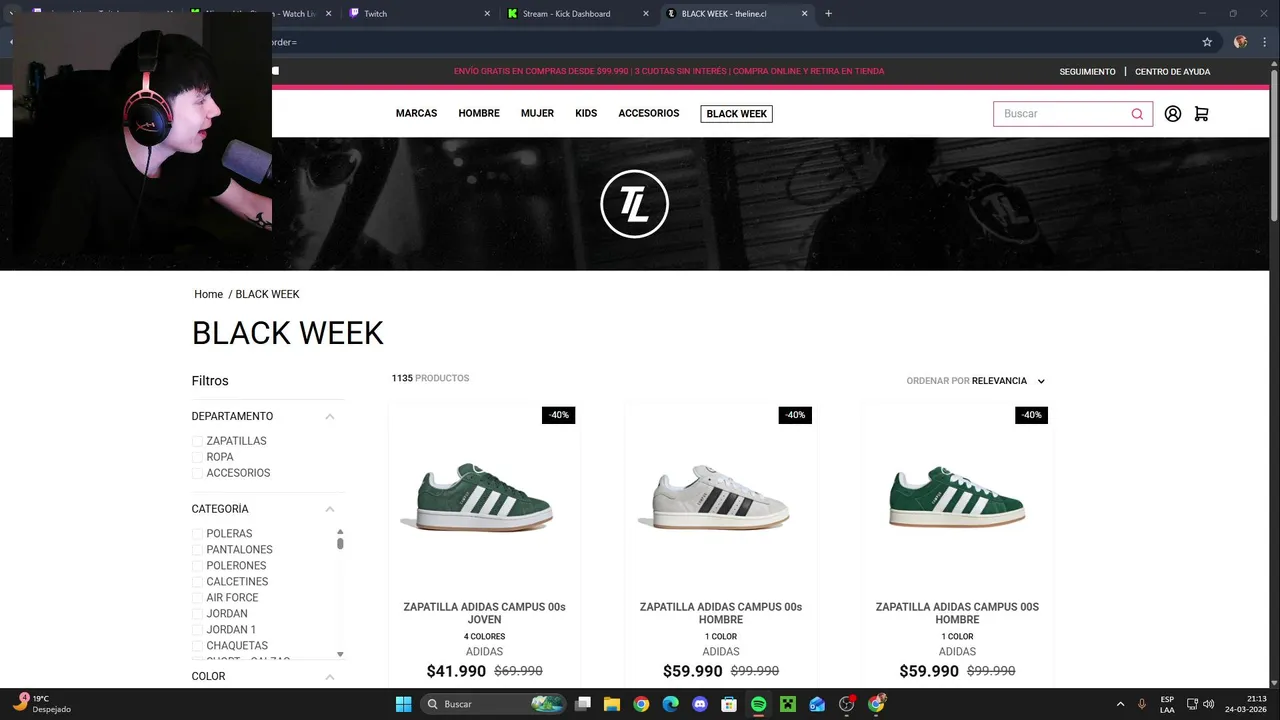Screen dimensions: 1280x720
Task: Check the ROPA department filter
Action: [x=198, y=457]
